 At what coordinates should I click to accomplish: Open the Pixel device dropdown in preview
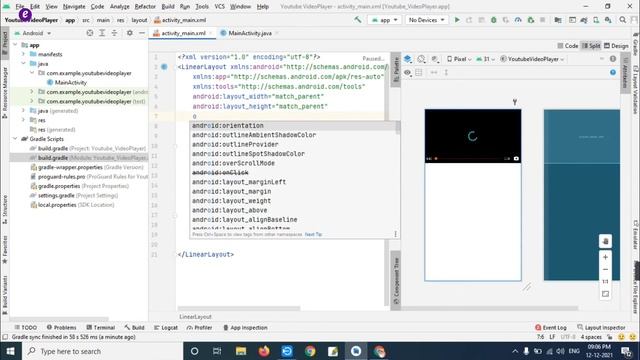459,59
